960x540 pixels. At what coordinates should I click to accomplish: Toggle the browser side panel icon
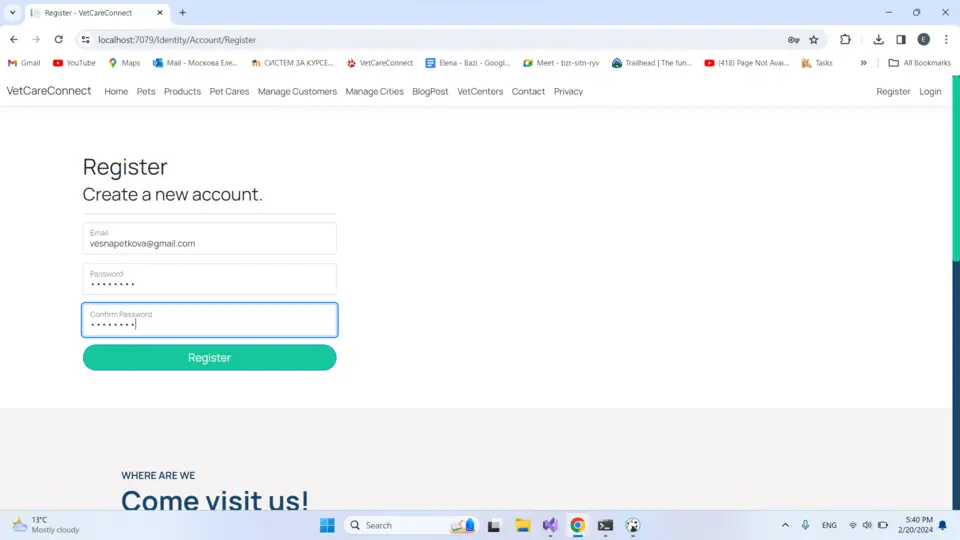(x=900, y=40)
